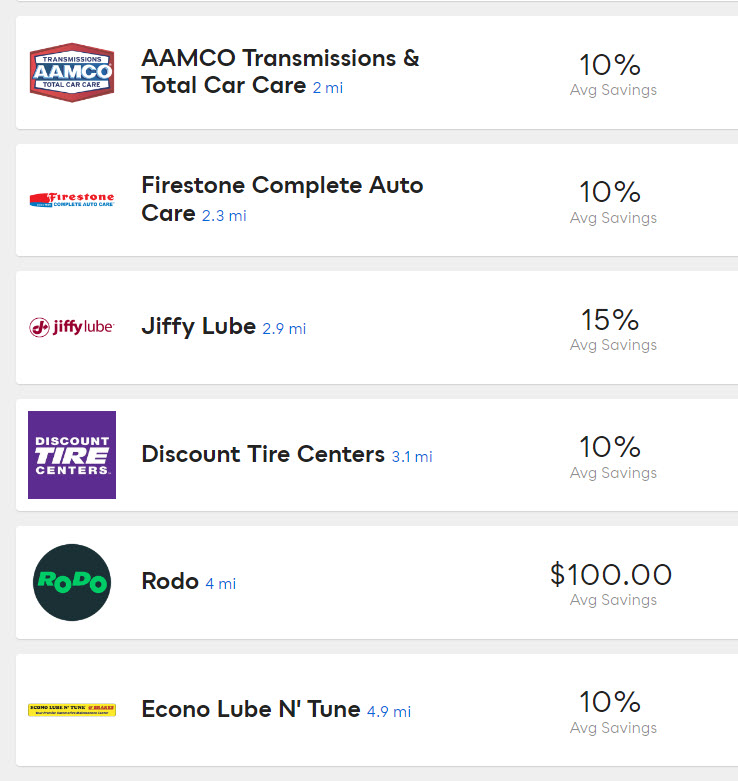The height and width of the screenshot is (781, 738).
Task: Open the round green Rodo logo
Action: click(x=71, y=582)
